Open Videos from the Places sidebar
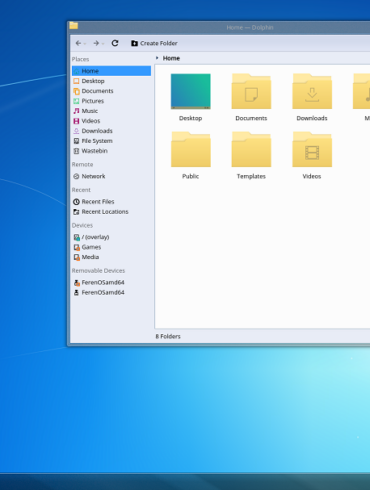 [x=111, y=121]
